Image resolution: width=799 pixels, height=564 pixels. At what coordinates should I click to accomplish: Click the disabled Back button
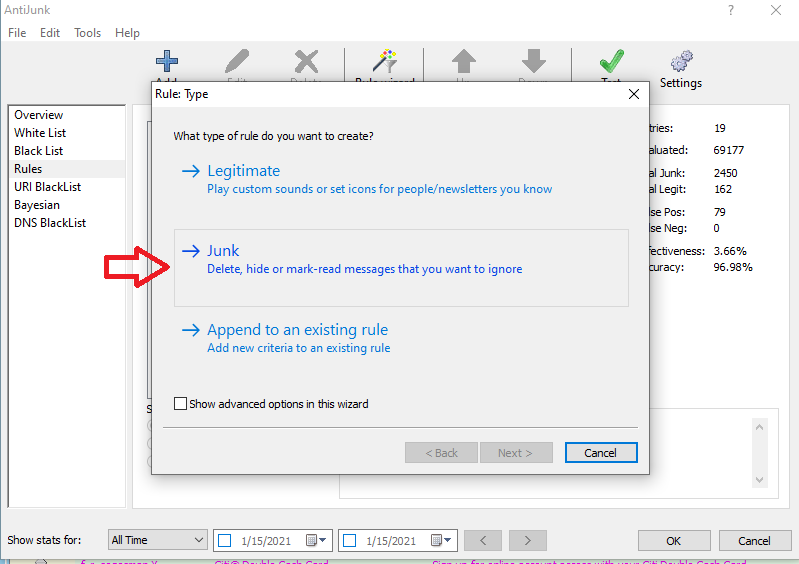(441, 452)
